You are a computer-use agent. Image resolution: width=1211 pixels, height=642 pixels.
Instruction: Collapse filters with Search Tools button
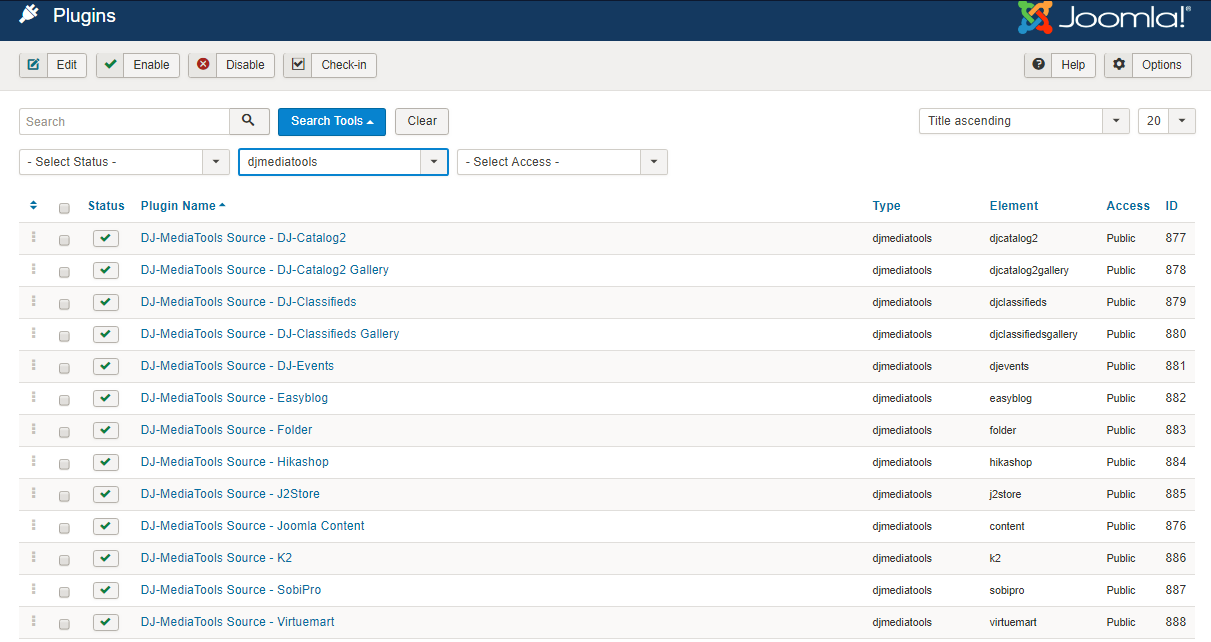click(x=332, y=121)
